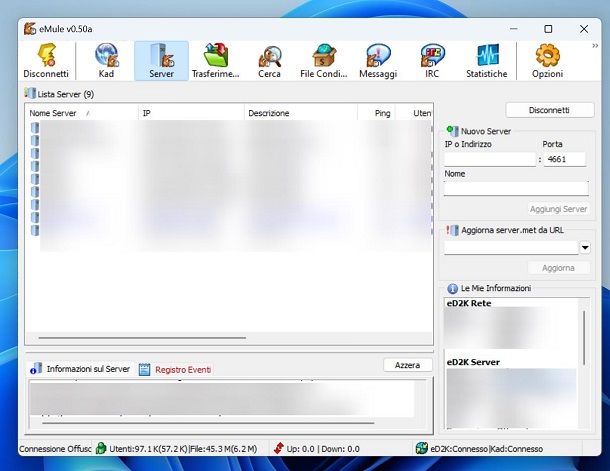Click the server.met URL combo box
This screenshot has width=610, height=471.
point(511,248)
